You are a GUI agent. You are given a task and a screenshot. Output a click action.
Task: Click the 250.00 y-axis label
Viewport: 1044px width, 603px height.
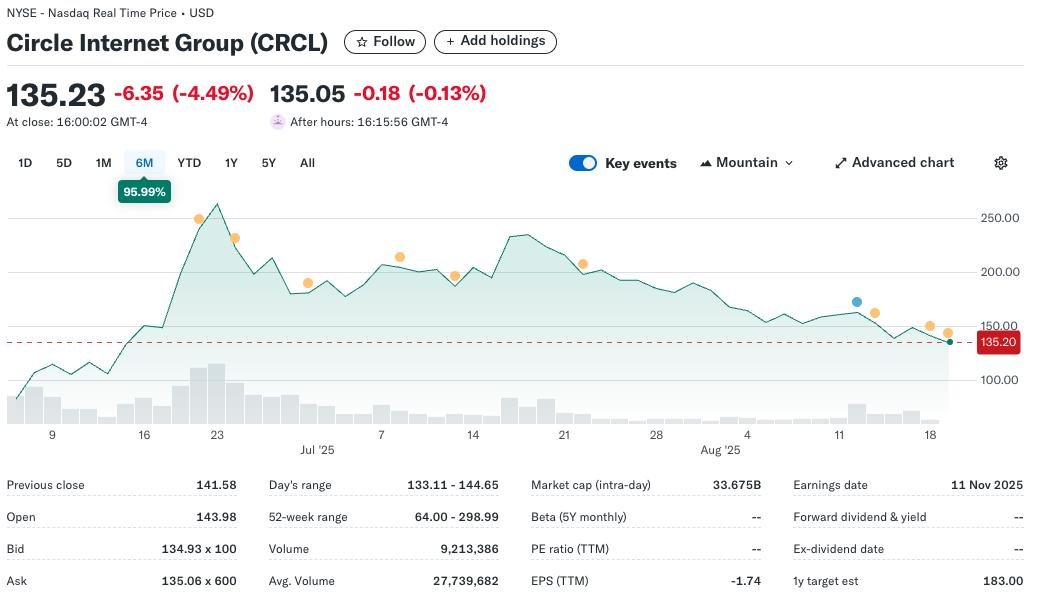click(x=999, y=218)
